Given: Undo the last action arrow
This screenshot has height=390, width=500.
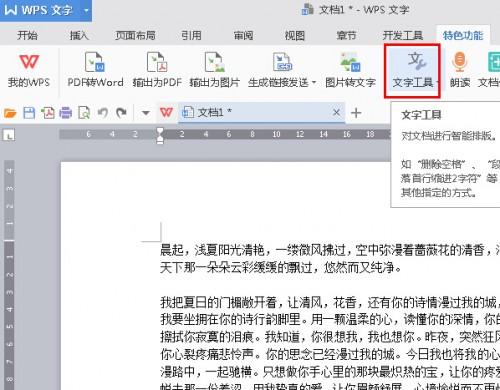Looking at the screenshot, I should point(103,113).
